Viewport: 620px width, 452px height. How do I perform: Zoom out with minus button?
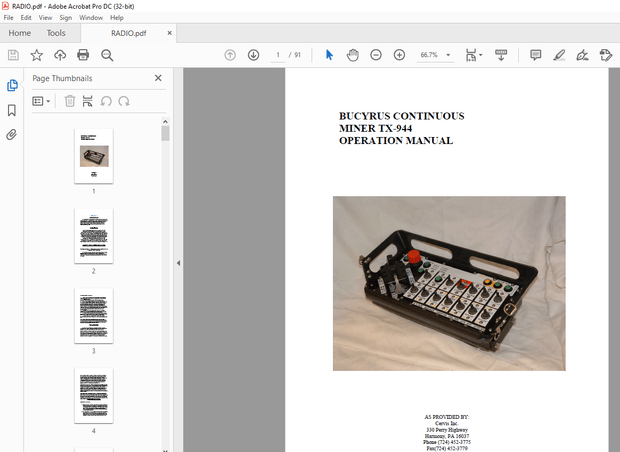pos(376,55)
